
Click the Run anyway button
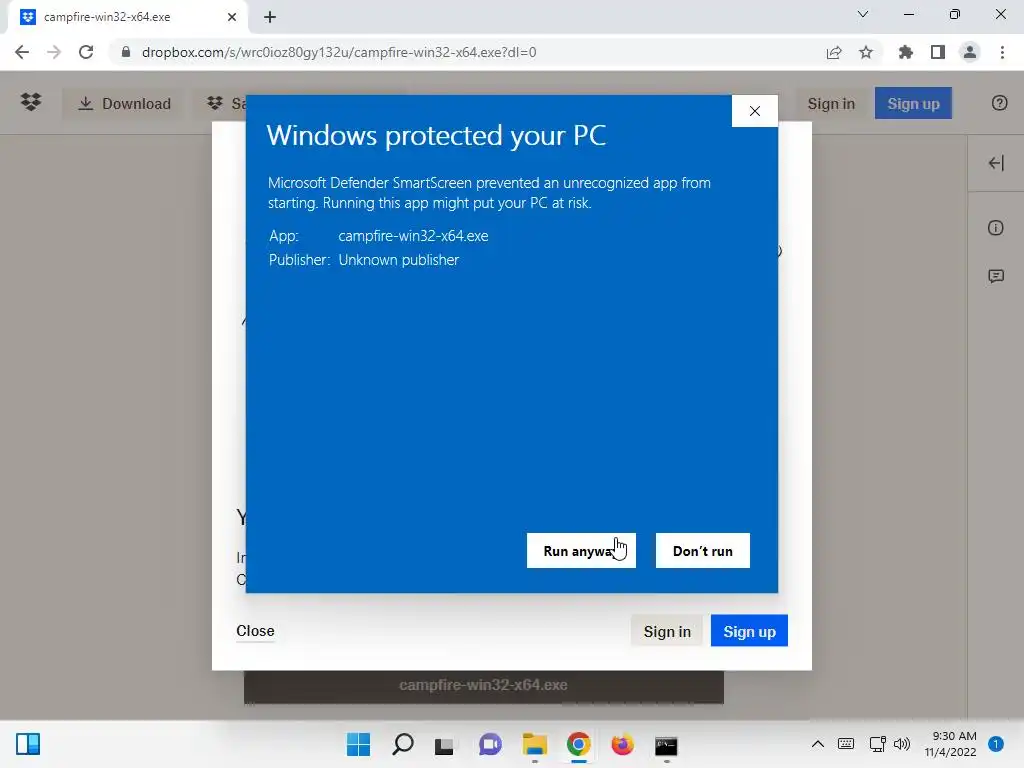581,551
